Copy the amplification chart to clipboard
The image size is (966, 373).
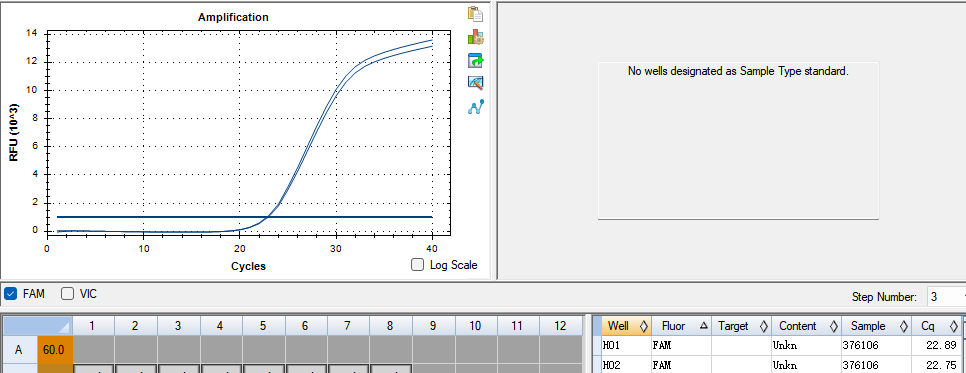(475, 14)
